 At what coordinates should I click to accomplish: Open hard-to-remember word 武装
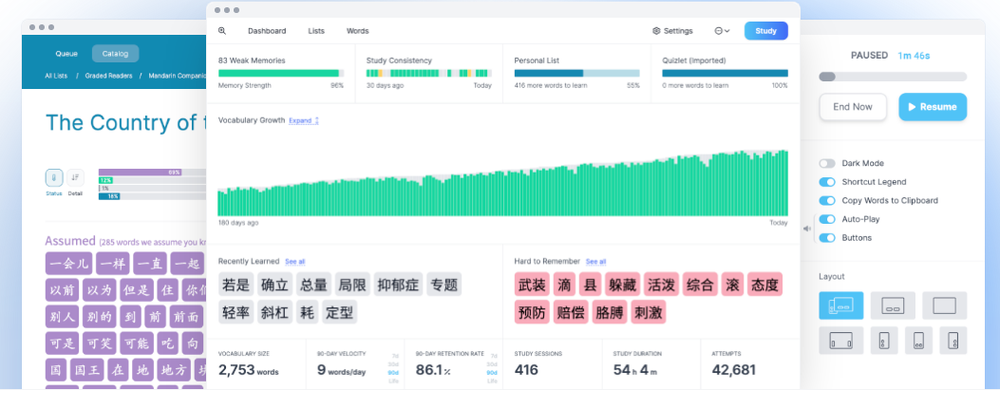[532, 284]
